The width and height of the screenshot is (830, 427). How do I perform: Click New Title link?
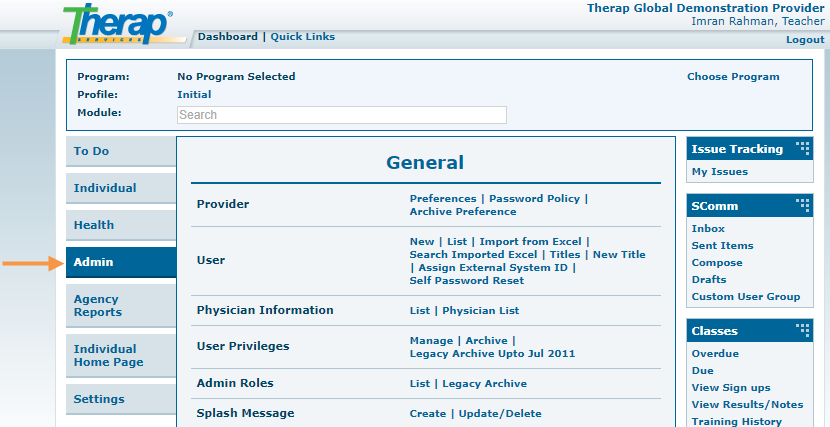pos(619,255)
